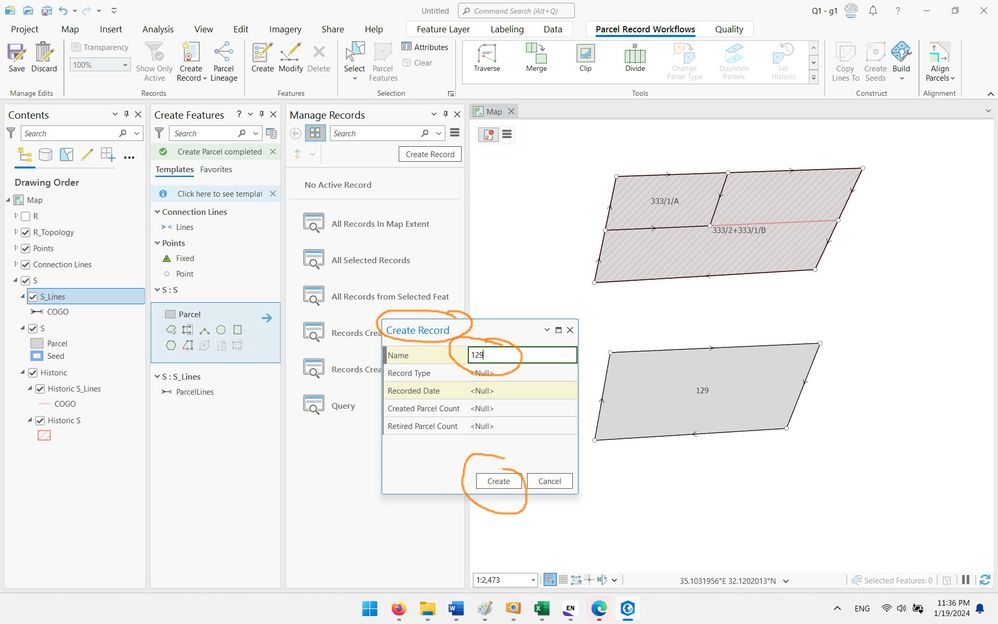This screenshot has height=624, width=998.
Task: Click the Build parcels icon
Action: (x=901, y=52)
